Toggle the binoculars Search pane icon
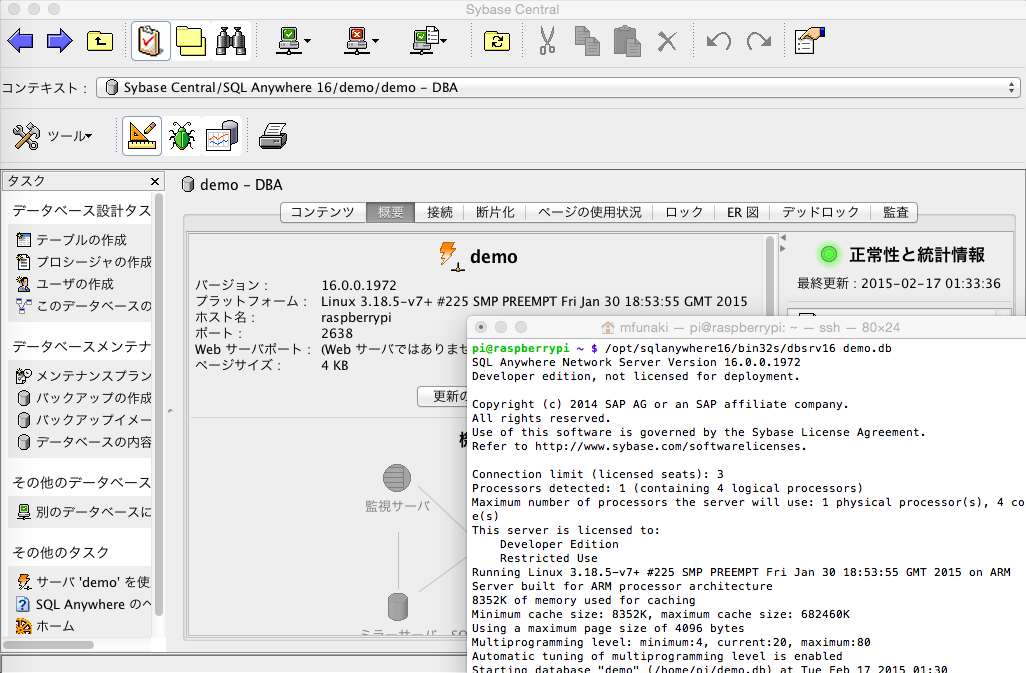This screenshot has height=673, width=1026. coord(231,41)
